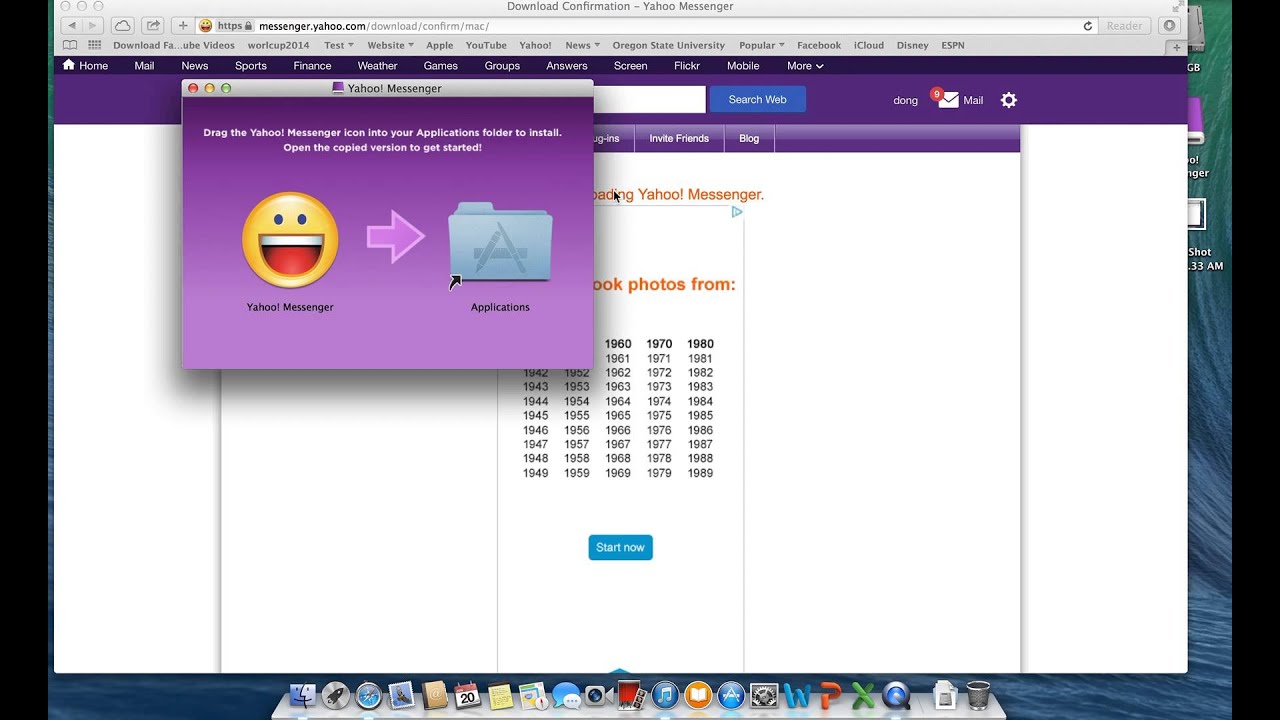Launch Microsoft Excel from the Dock
The image size is (1280, 720).
863,695
